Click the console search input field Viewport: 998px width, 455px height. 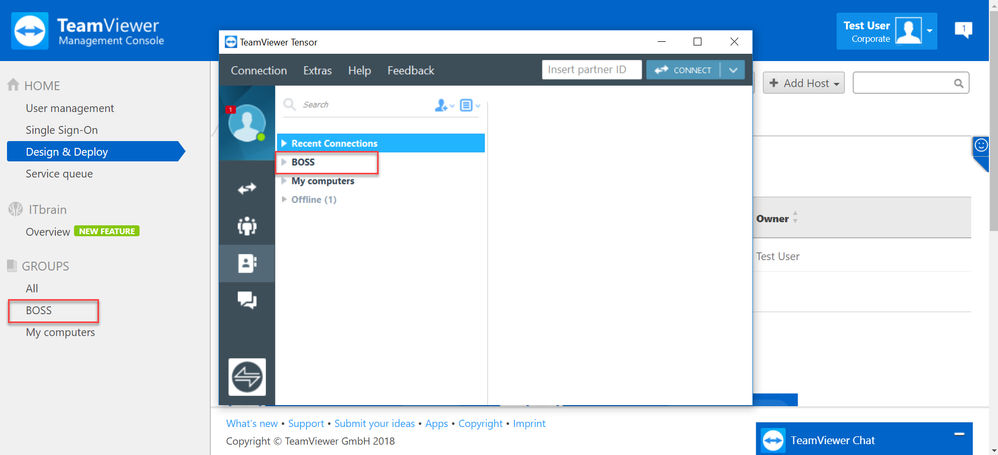pos(911,83)
